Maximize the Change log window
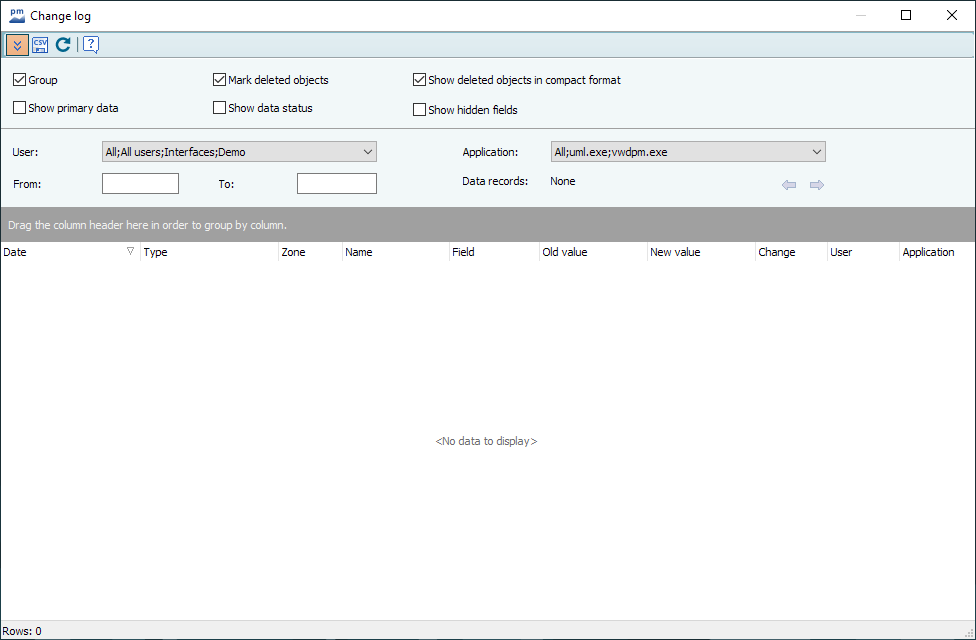Screen dimensions: 976x640 906,15
